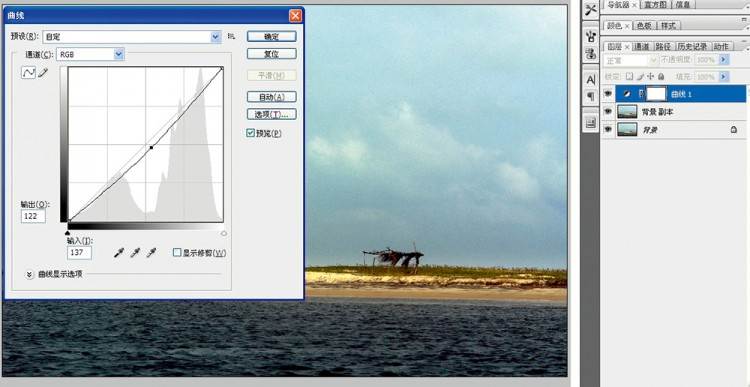This screenshot has width=750, height=387.
Task: Click the 自动(A) button
Action: point(272,97)
